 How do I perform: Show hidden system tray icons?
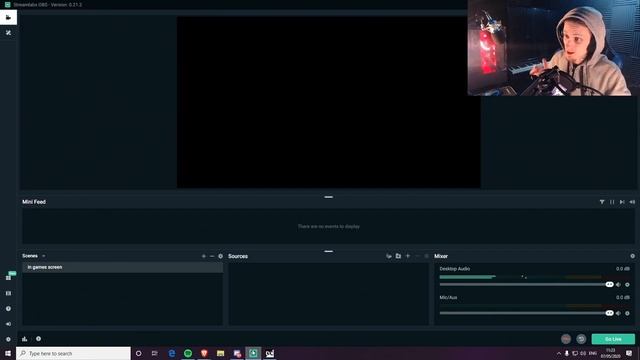tap(558, 353)
